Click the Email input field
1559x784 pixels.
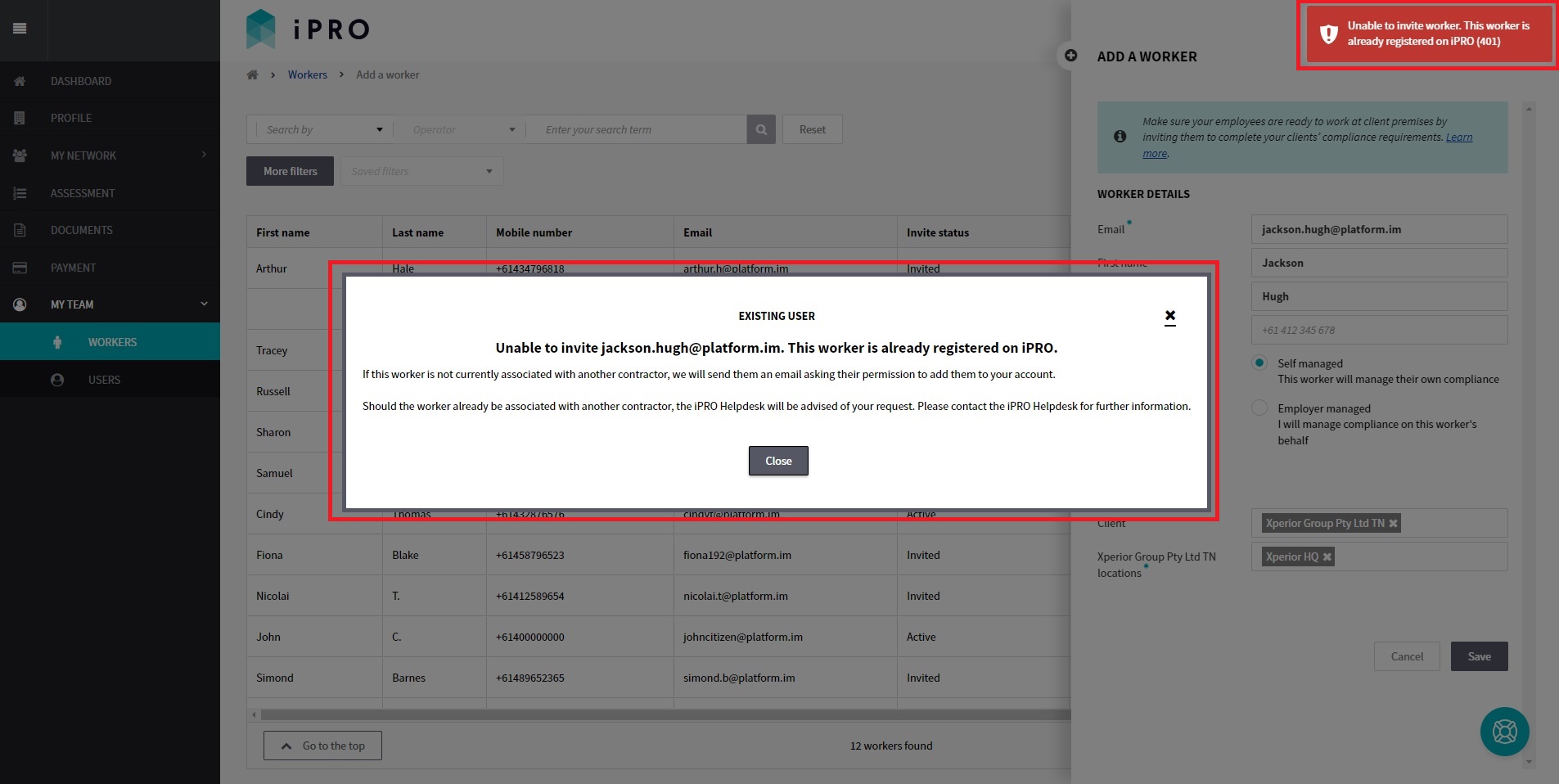point(1379,229)
